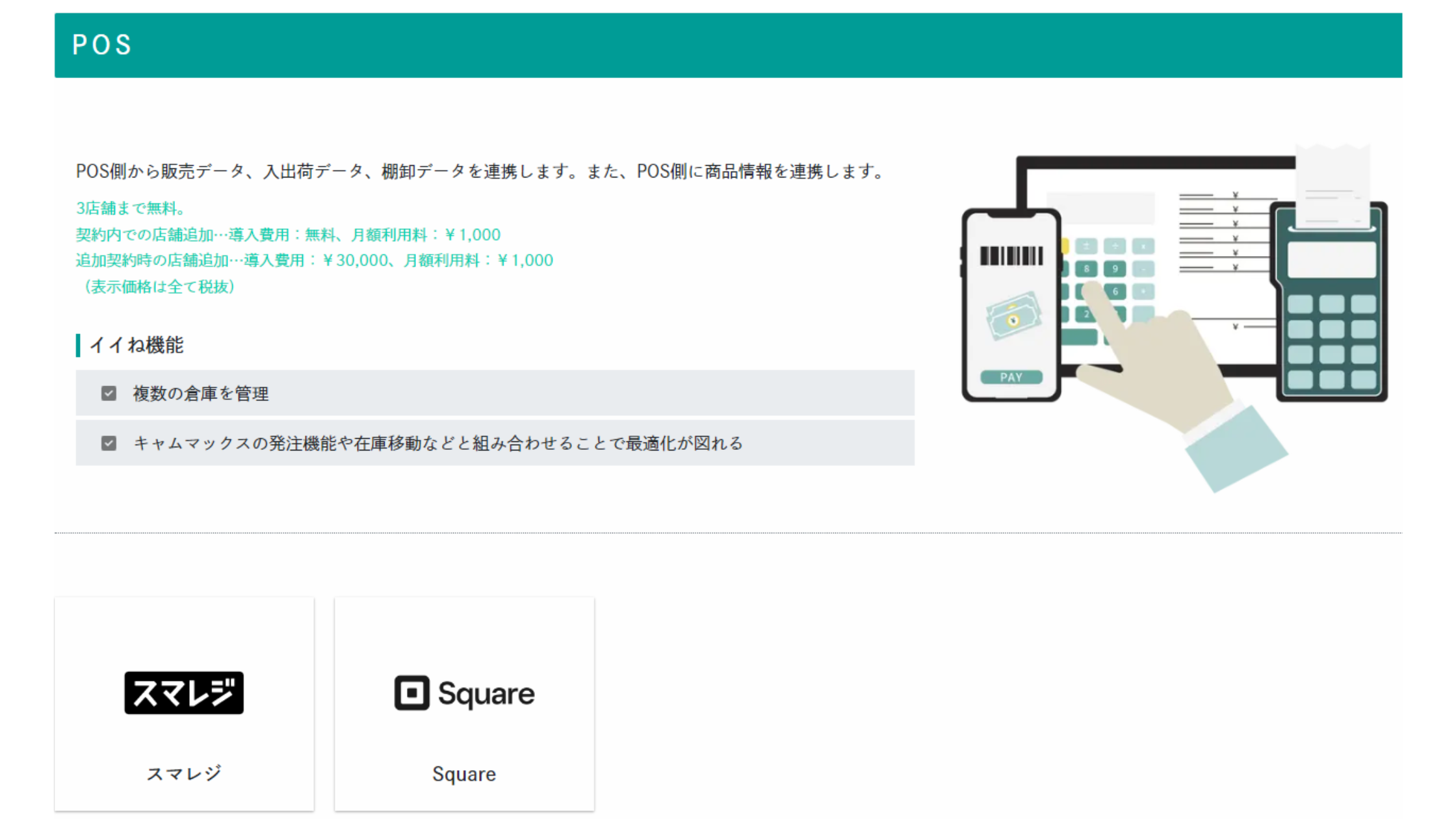
Task: Open the Square integration card
Action: point(464,704)
